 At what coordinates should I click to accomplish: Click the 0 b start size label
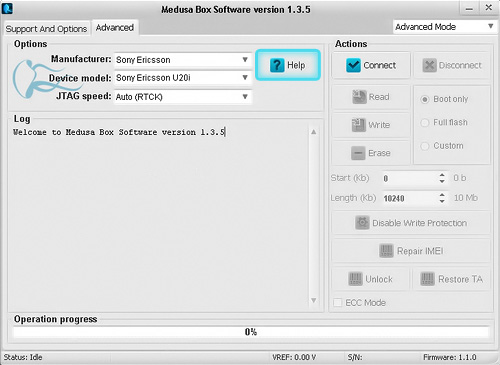(460, 178)
